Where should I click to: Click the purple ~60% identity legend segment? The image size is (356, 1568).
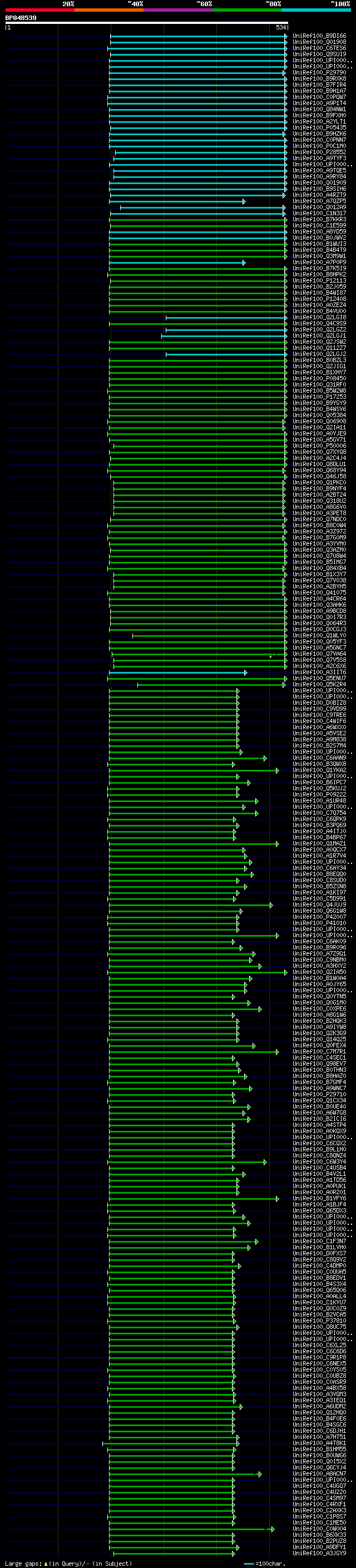click(x=179, y=11)
